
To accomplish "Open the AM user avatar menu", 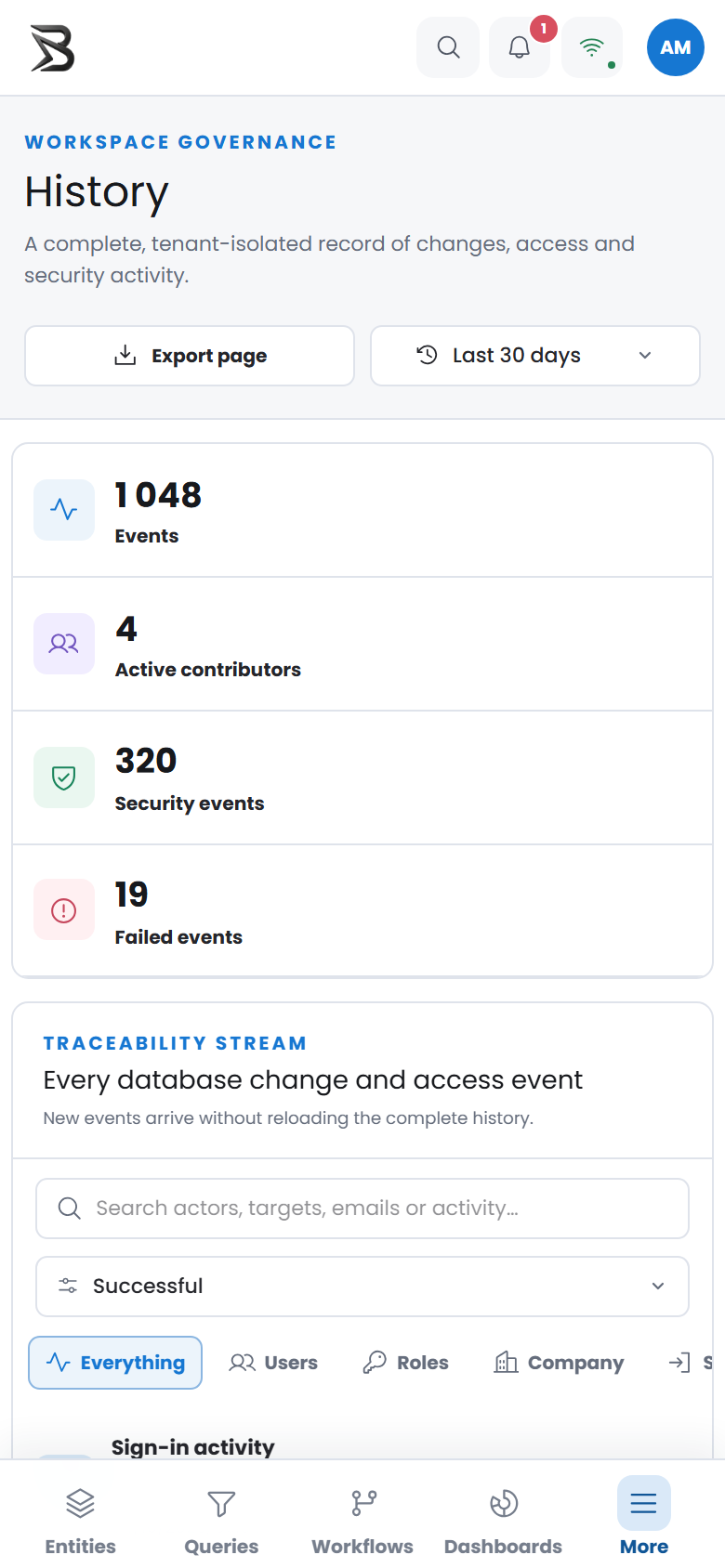I will tap(676, 47).
